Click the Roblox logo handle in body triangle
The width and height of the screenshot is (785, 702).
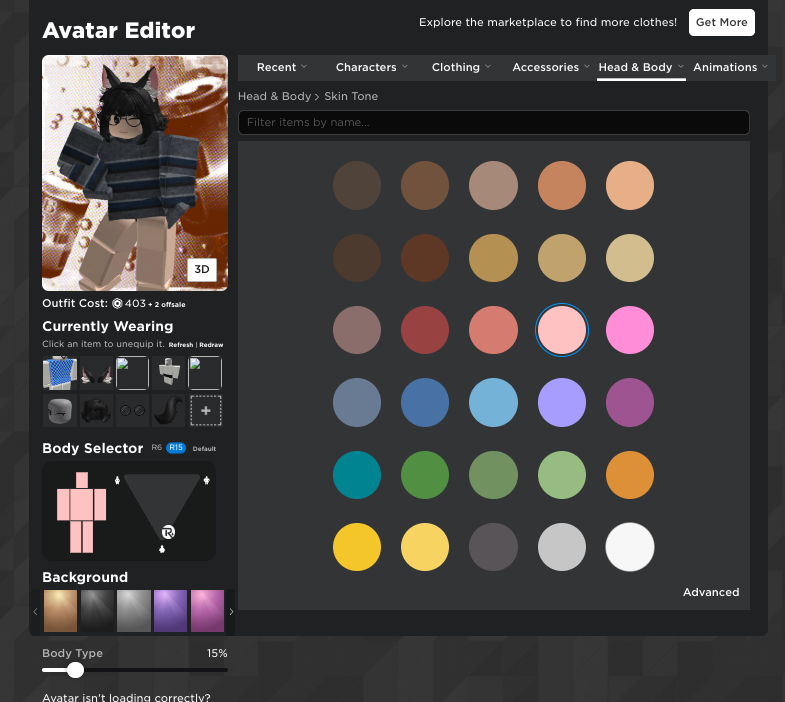[x=168, y=532]
